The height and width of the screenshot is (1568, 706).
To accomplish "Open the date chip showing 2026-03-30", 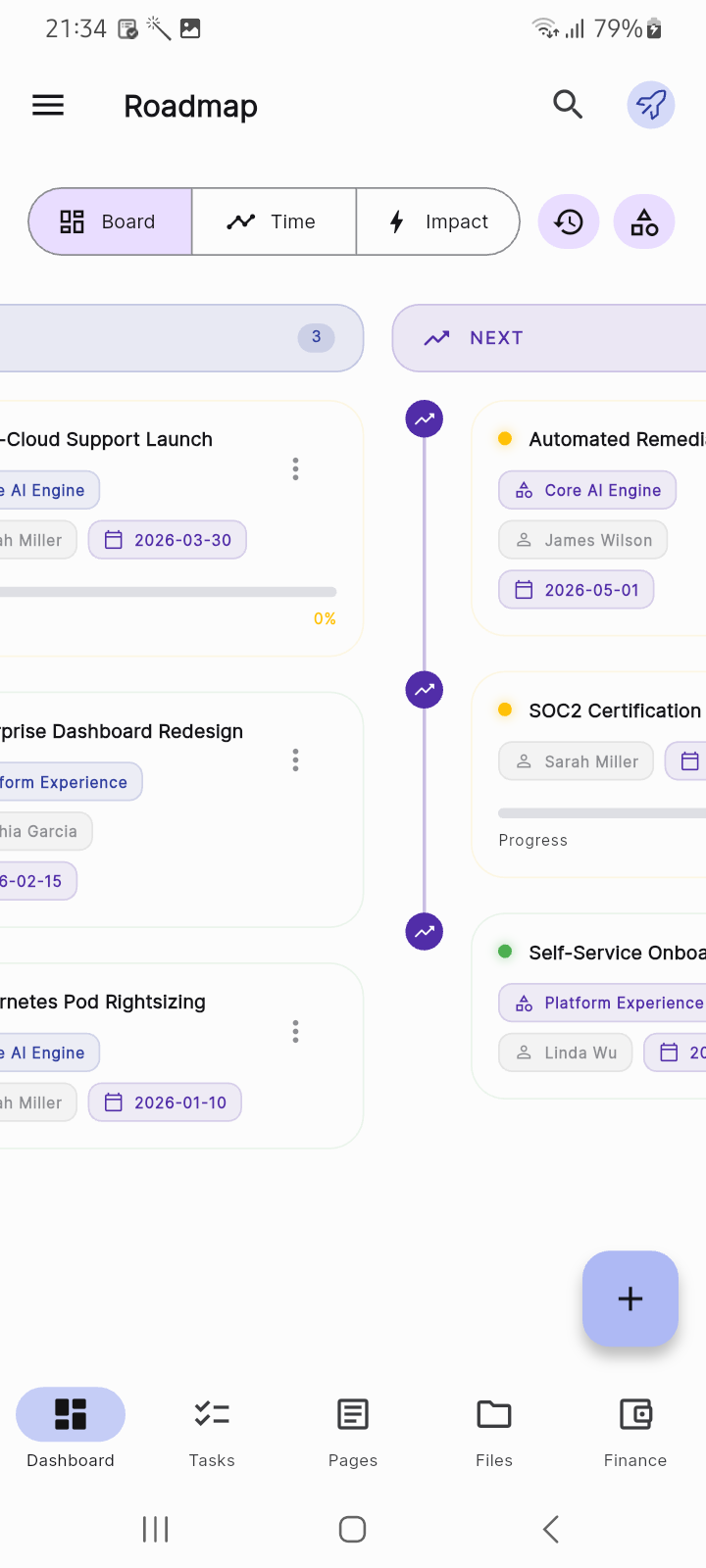I will point(167,539).
